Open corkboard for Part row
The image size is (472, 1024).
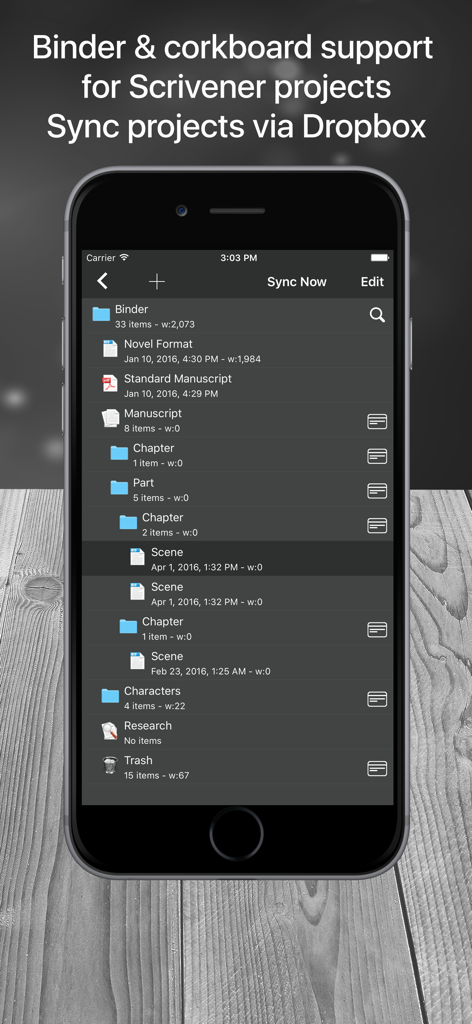click(377, 490)
